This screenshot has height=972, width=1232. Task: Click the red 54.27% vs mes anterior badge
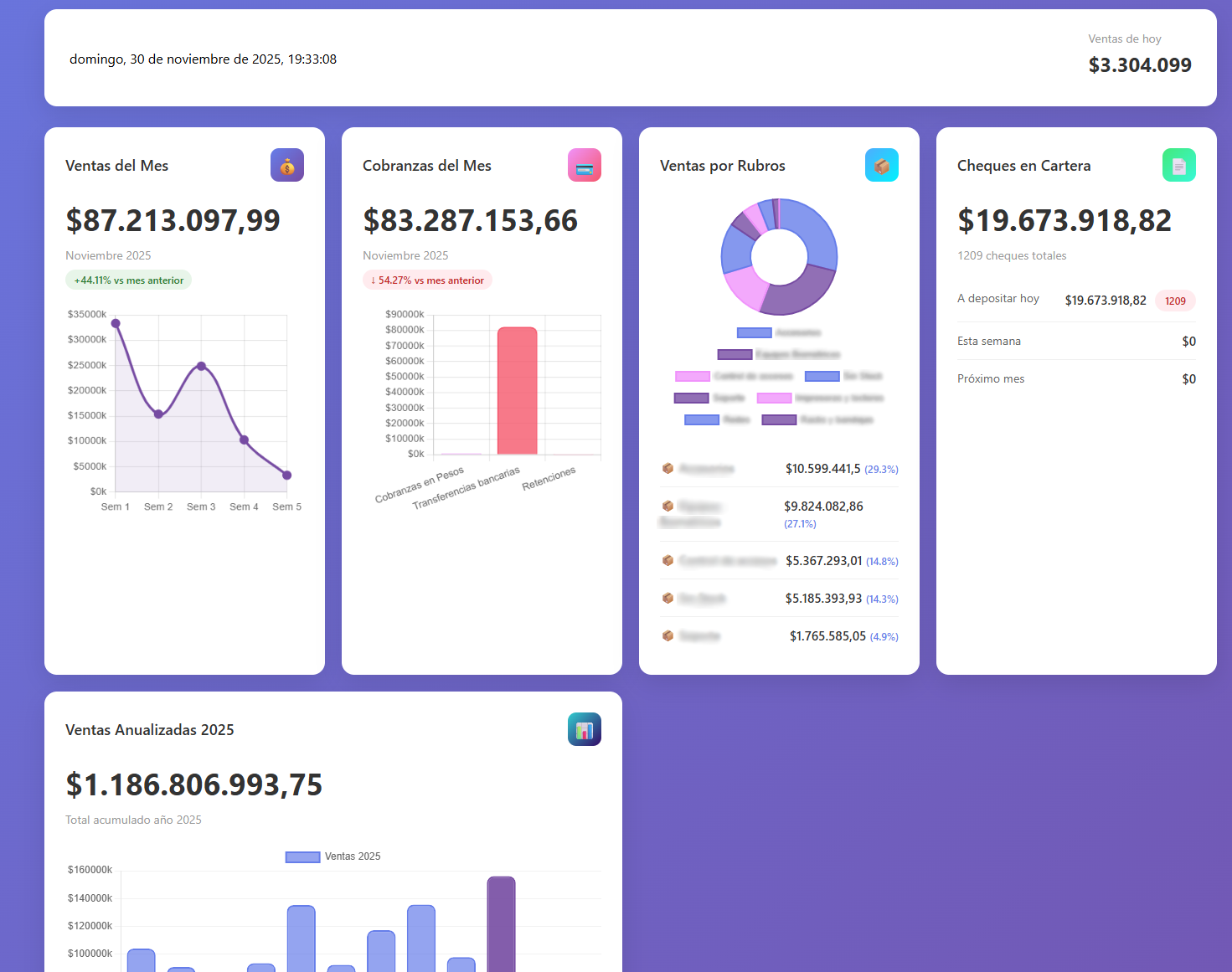[x=427, y=280]
